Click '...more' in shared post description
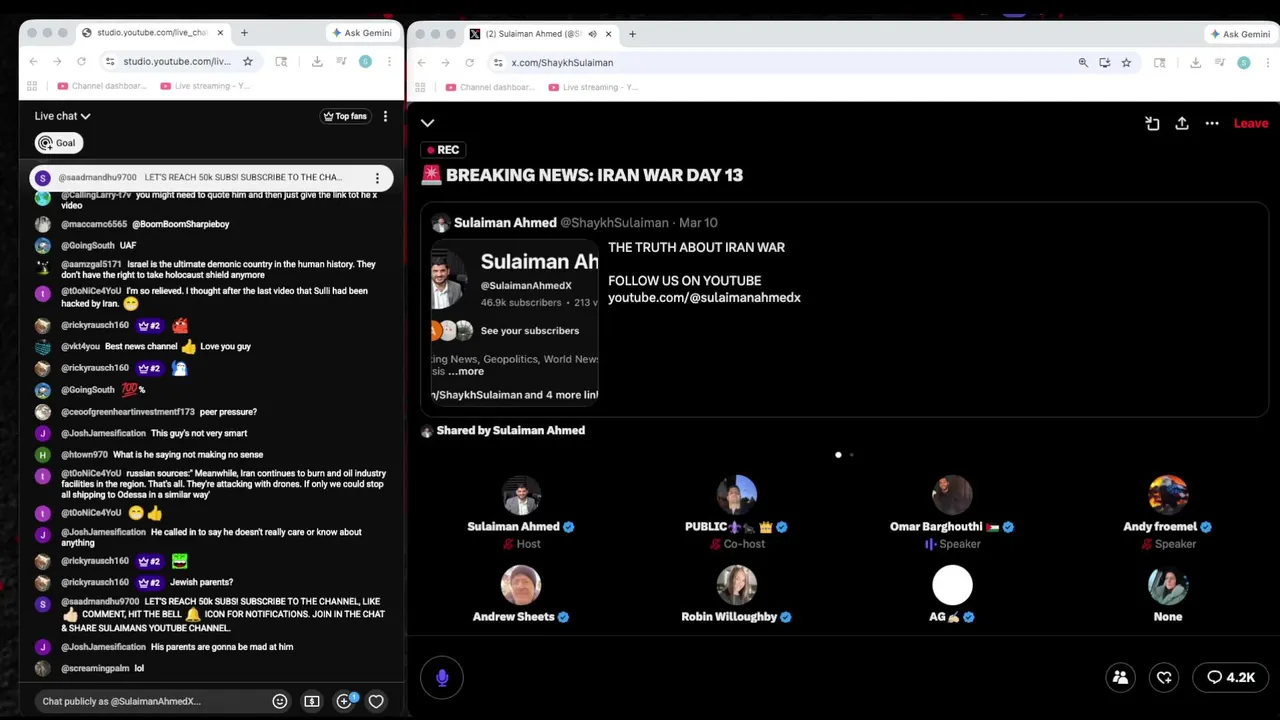Image resolution: width=1280 pixels, height=720 pixels. pyautogui.click(x=465, y=371)
